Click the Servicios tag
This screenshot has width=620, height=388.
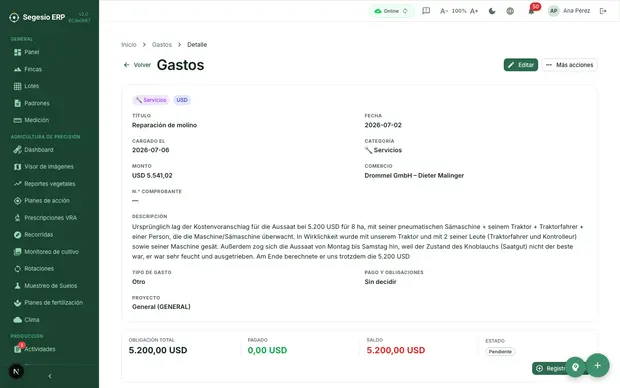(x=151, y=100)
